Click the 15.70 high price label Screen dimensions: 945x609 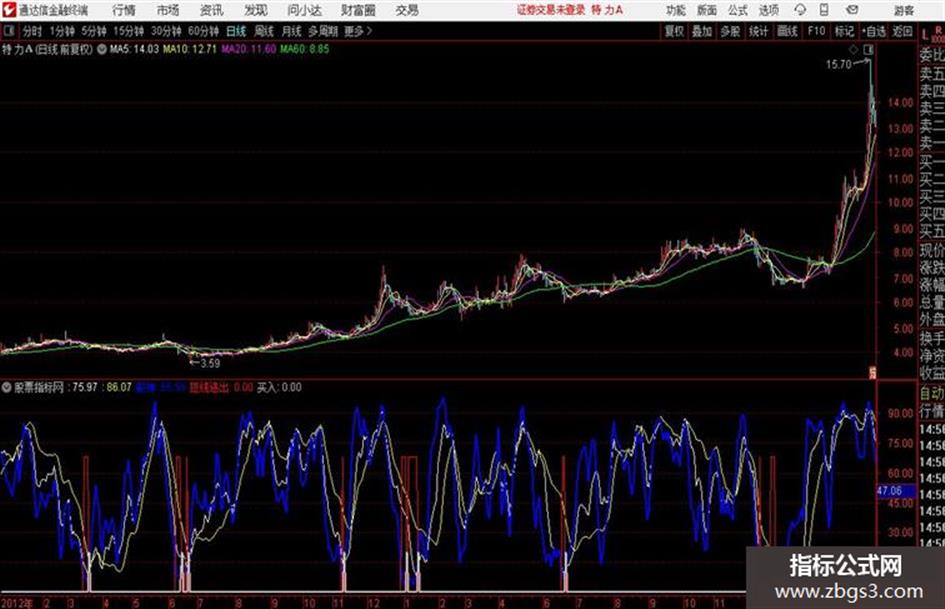pos(838,65)
